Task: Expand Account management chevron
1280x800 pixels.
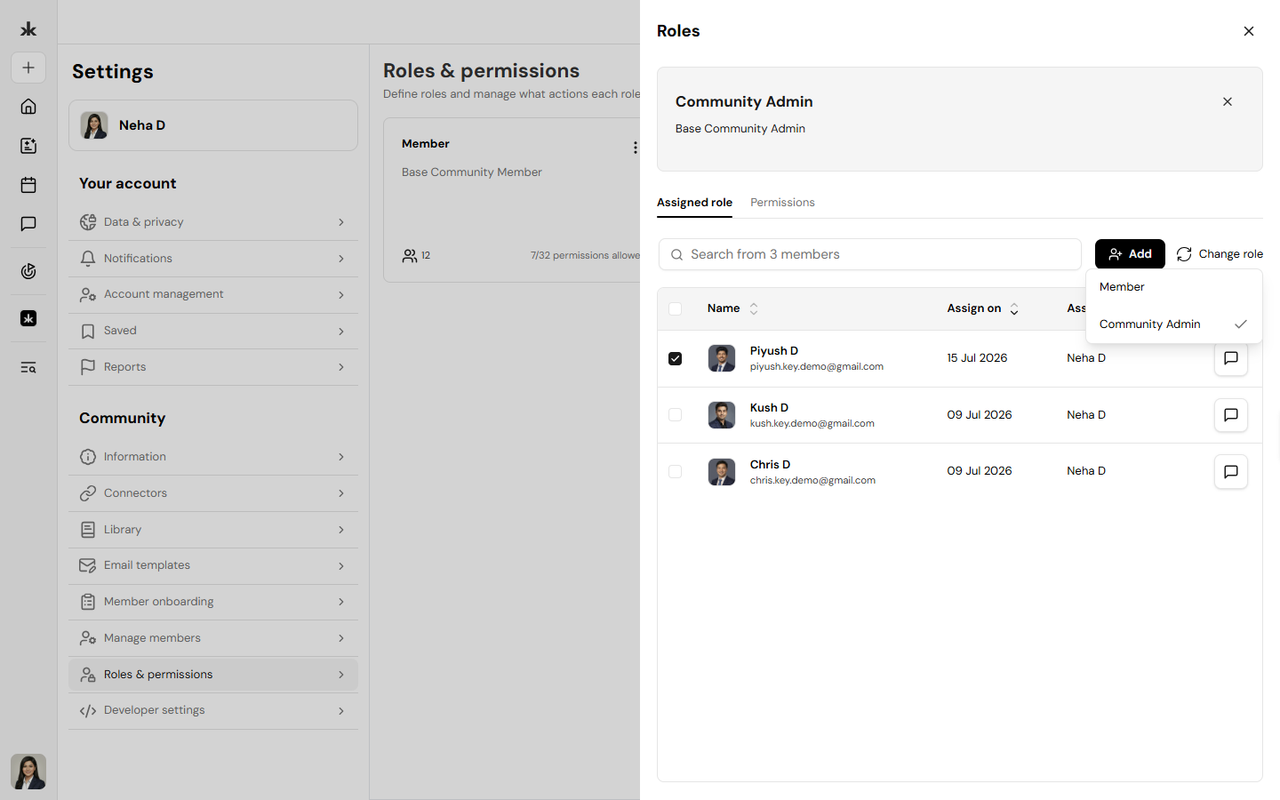Action: pyautogui.click(x=341, y=295)
